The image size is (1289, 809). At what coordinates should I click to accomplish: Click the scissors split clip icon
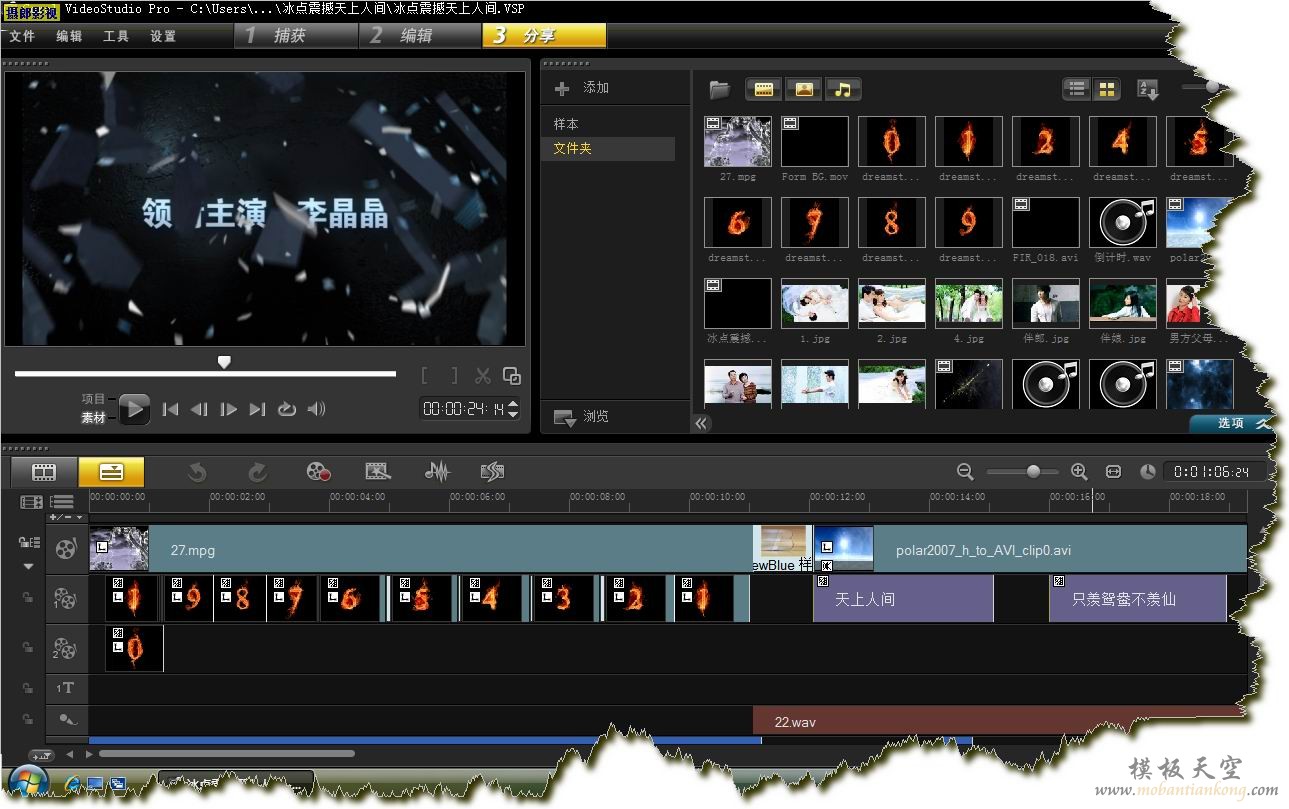483,376
